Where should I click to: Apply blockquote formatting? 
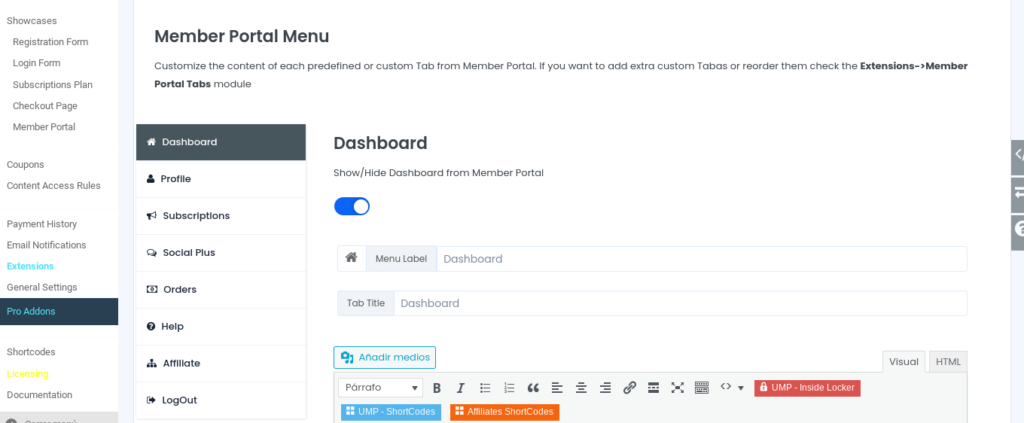click(533, 388)
